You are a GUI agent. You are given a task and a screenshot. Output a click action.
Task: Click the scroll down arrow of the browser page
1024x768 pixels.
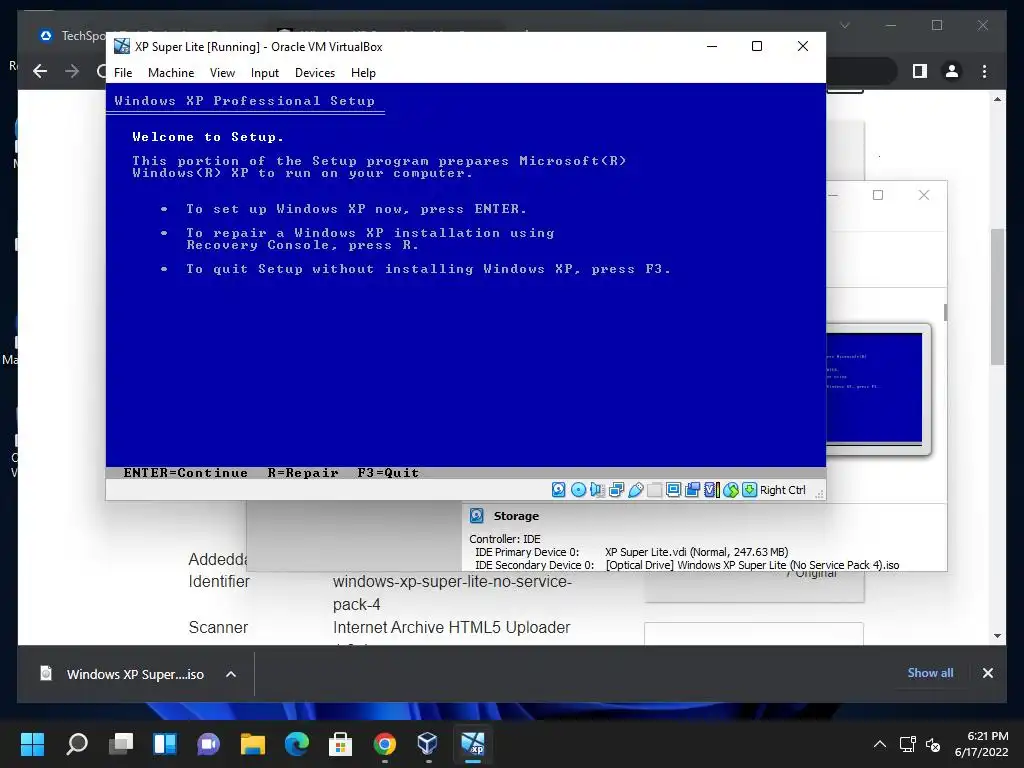[x=997, y=635]
